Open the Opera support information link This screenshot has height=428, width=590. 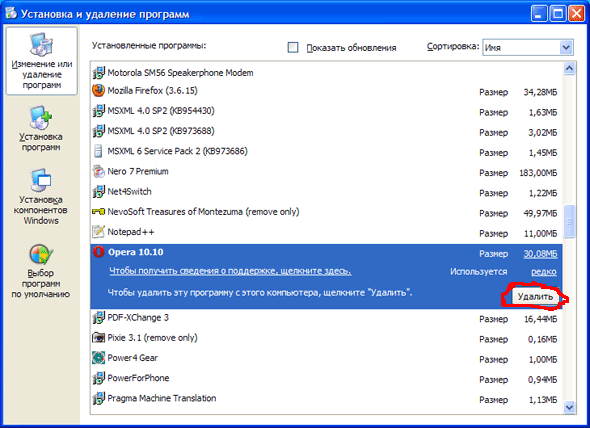click(230, 271)
